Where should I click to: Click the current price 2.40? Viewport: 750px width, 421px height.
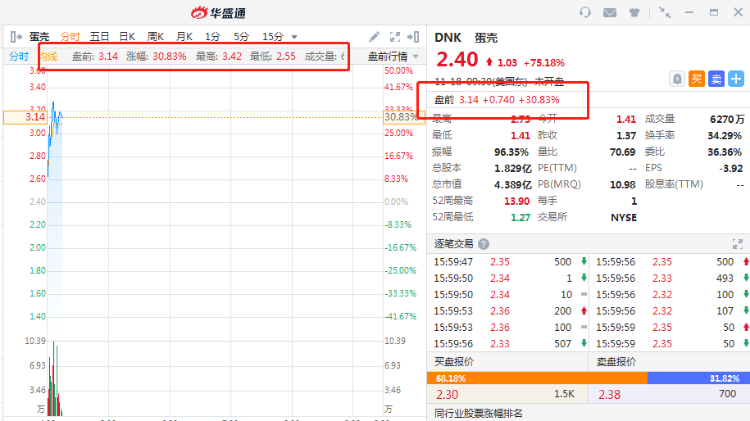(457, 59)
